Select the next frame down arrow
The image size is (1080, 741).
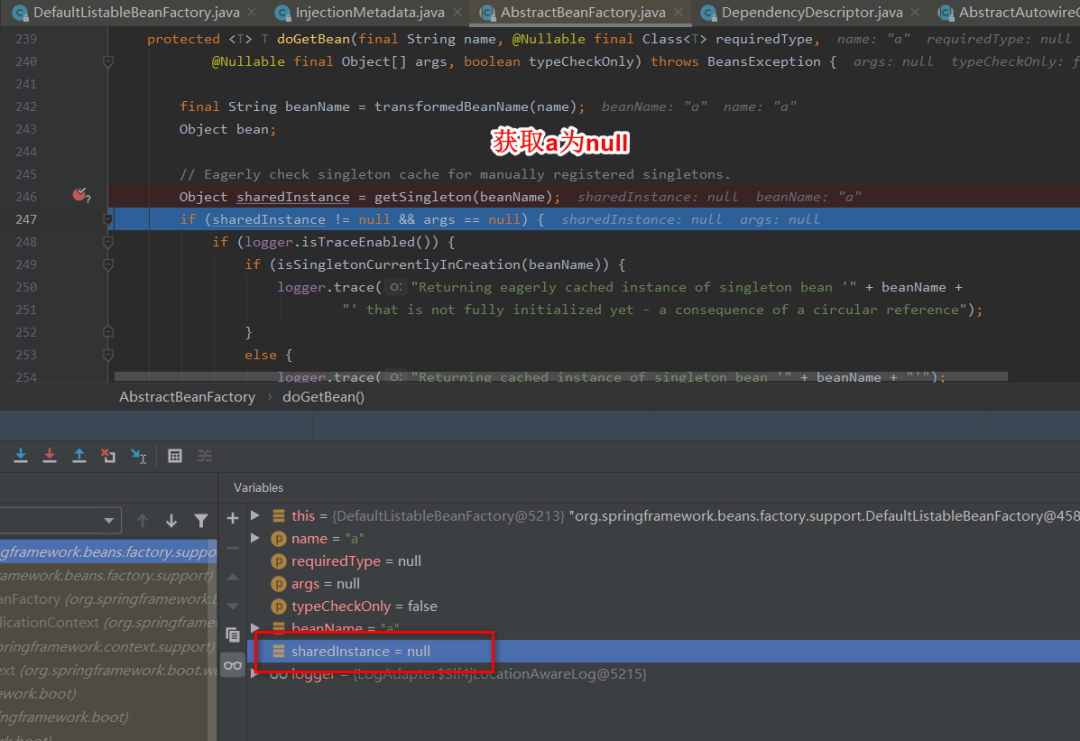tap(171, 521)
